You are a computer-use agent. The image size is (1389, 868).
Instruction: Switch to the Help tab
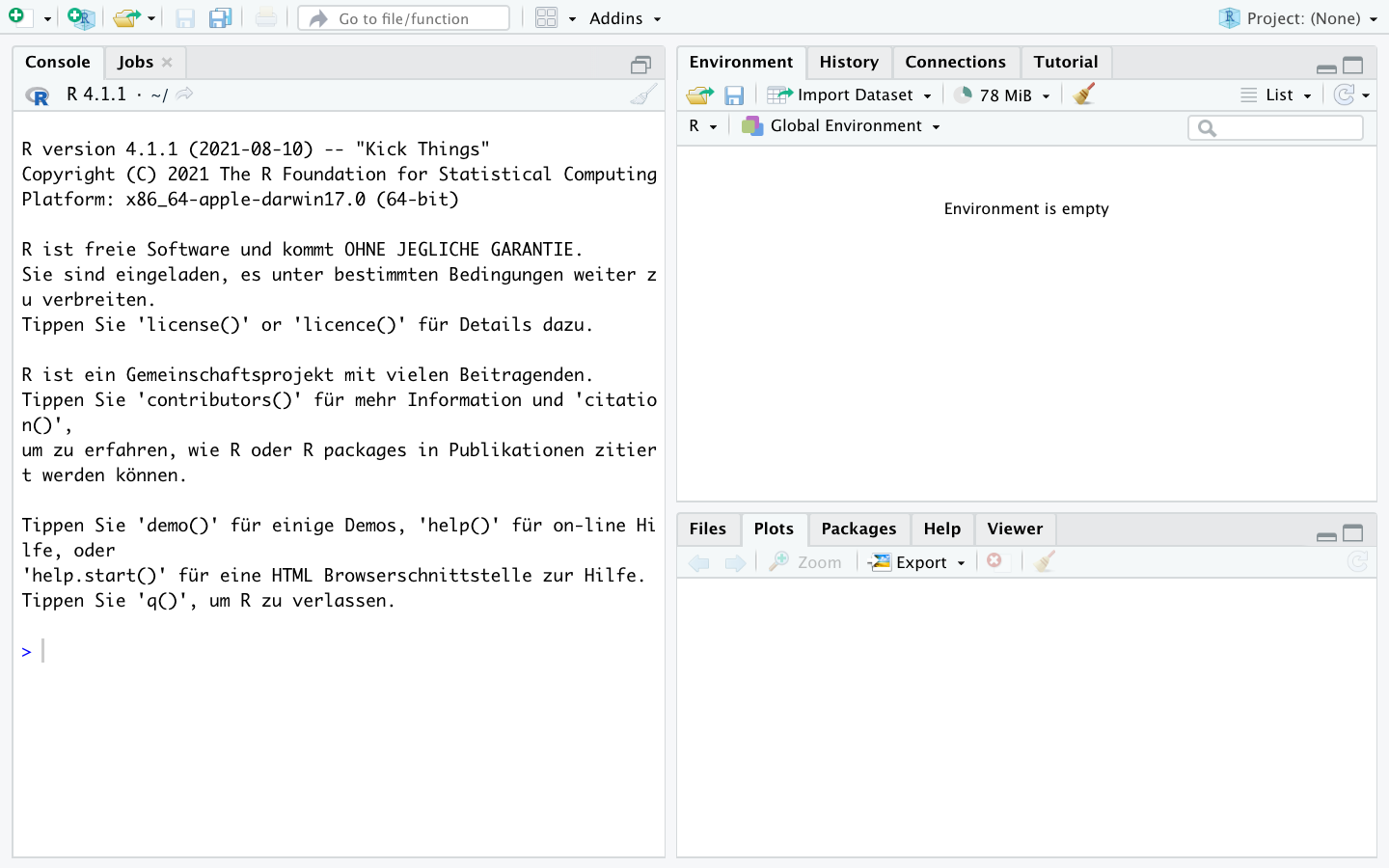coord(941,529)
